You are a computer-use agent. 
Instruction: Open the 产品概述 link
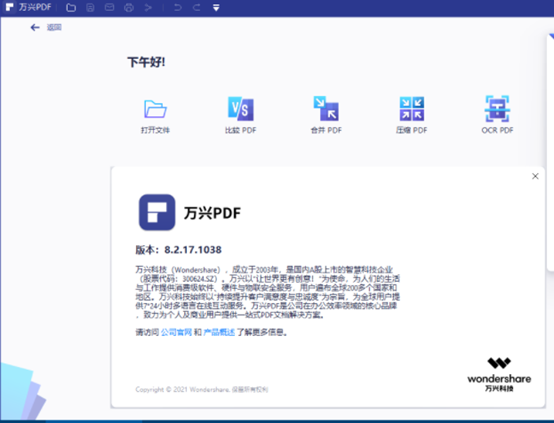[x=219, y=332]
